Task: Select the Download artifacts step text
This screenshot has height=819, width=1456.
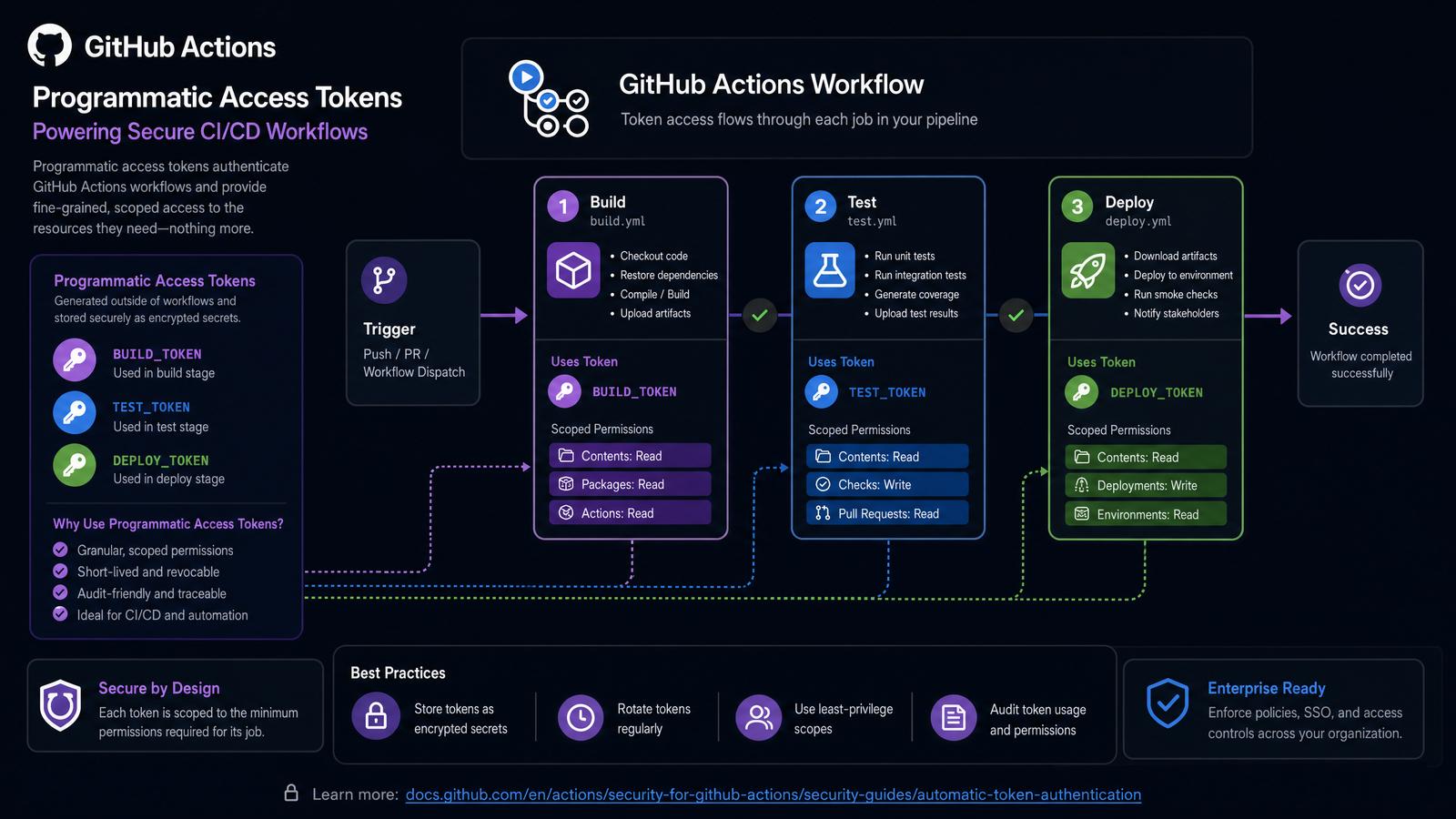Action: [x=1175, y=256]
